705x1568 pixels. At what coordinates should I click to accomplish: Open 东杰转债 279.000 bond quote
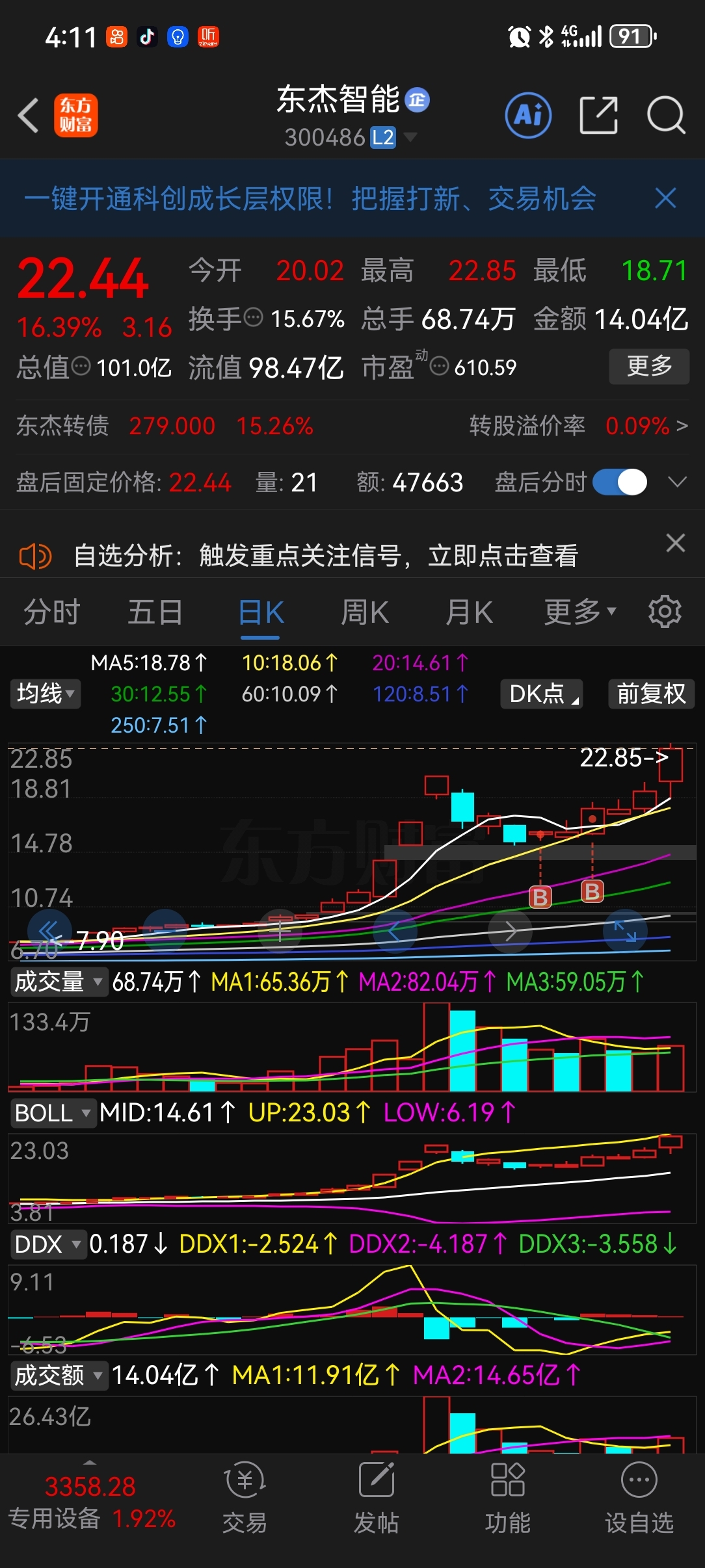point(165,426)
